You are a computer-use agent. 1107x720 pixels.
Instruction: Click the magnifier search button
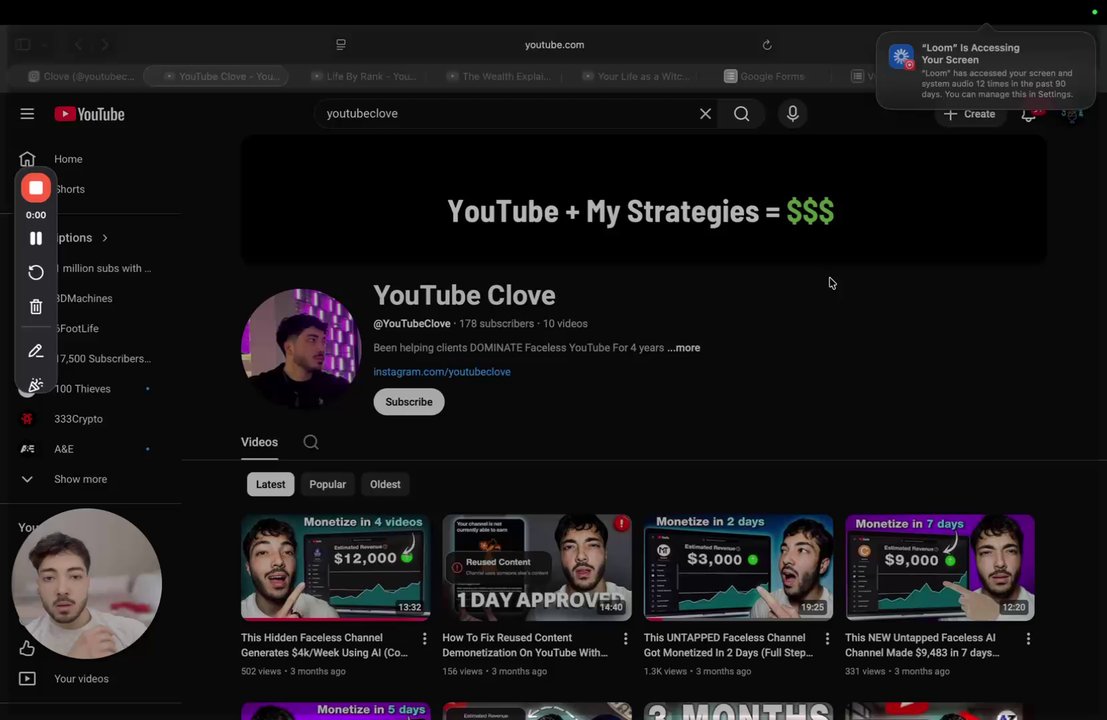tap(741, 114)
